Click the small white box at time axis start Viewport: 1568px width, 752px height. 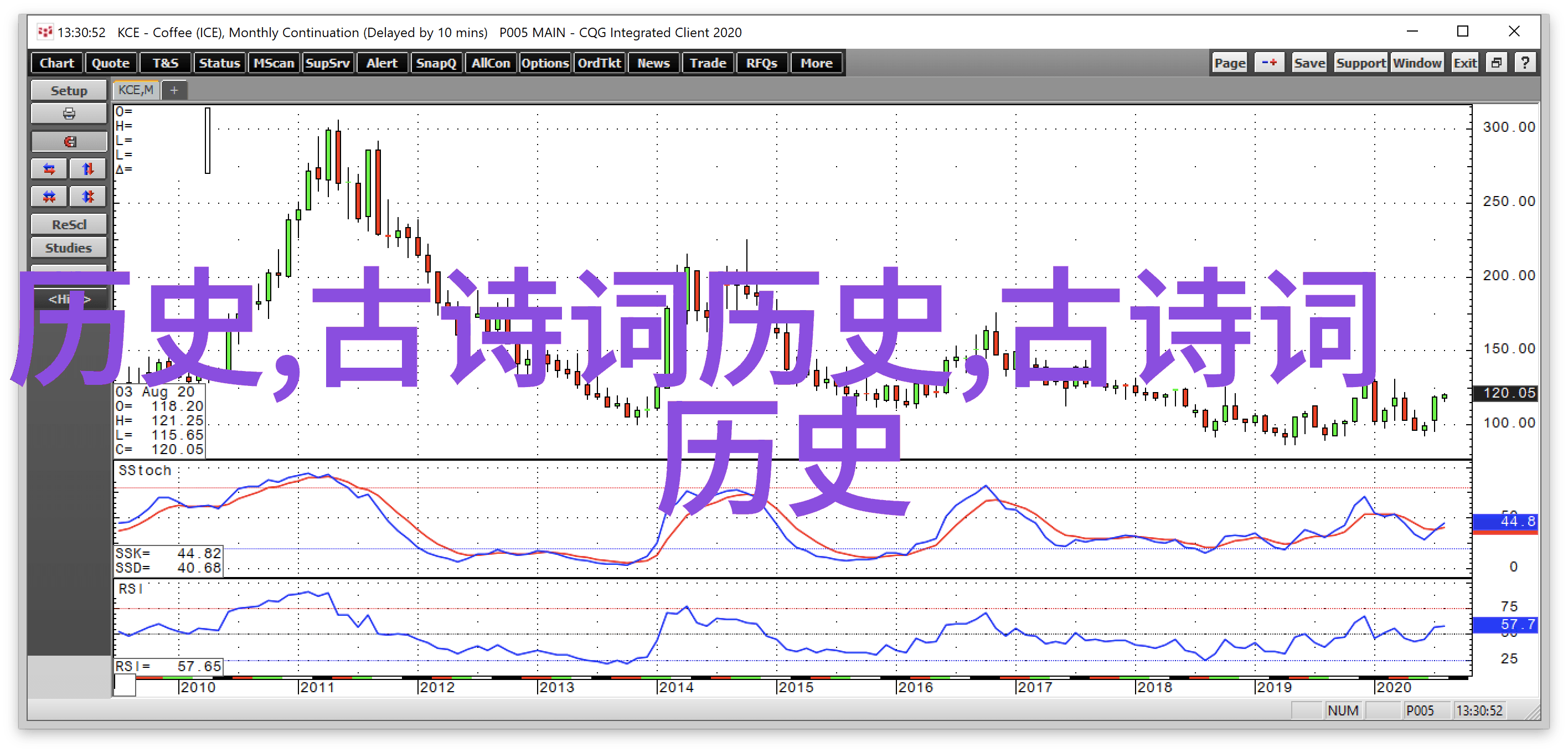pyautogui.click(x=125, y=686)
